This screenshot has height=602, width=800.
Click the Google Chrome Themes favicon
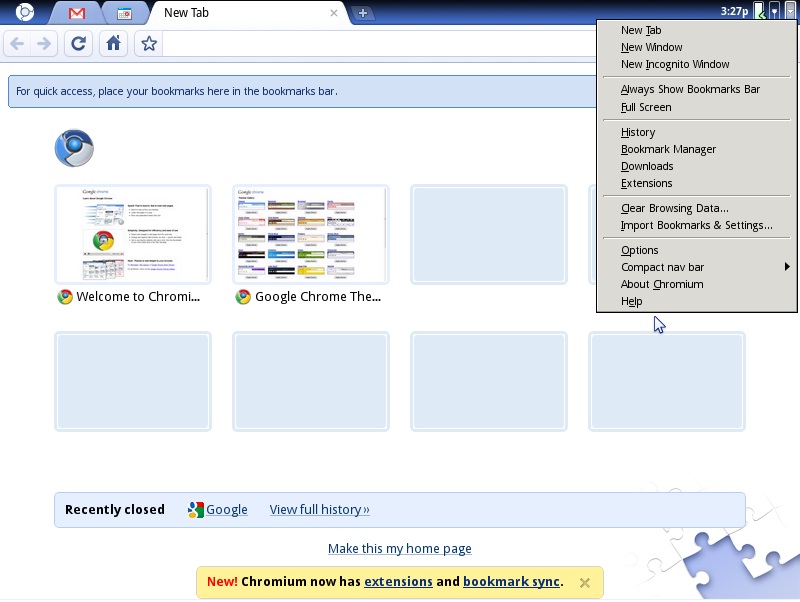click(x=243, y=297)
